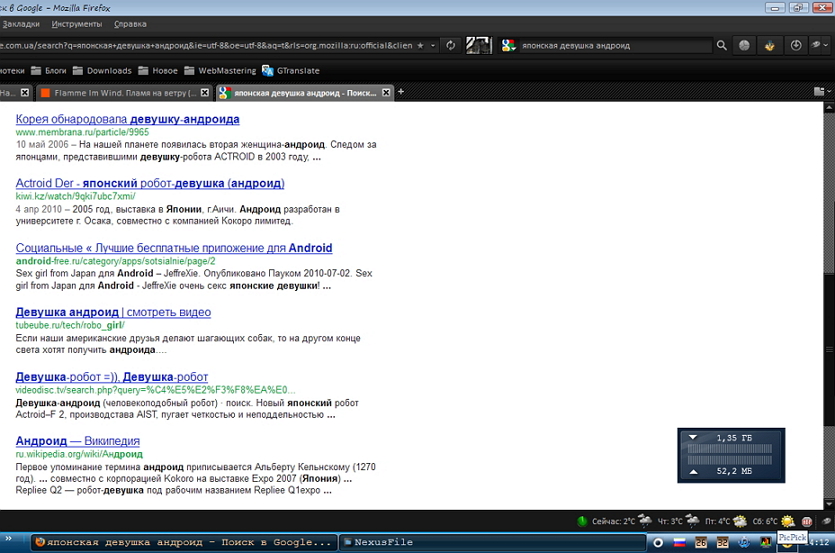Click the Russian flag language indicator

[x=680, y=543]
